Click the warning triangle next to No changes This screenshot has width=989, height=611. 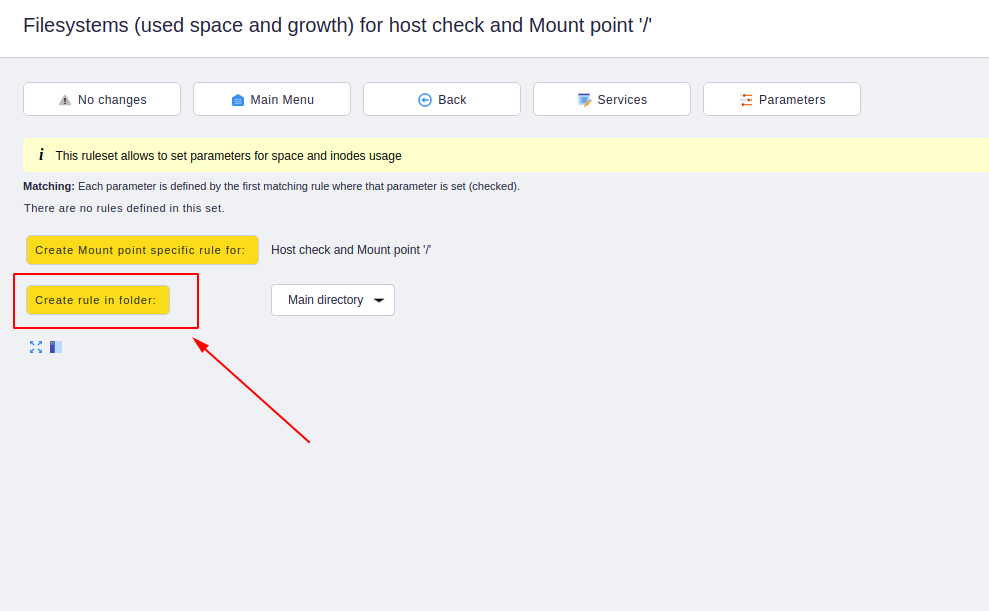click(x=65, y=100)
